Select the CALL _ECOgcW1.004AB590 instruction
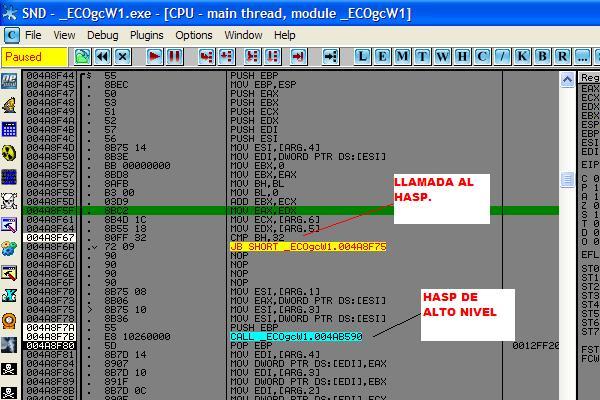The image size is (600, 400). pos(296,337)
